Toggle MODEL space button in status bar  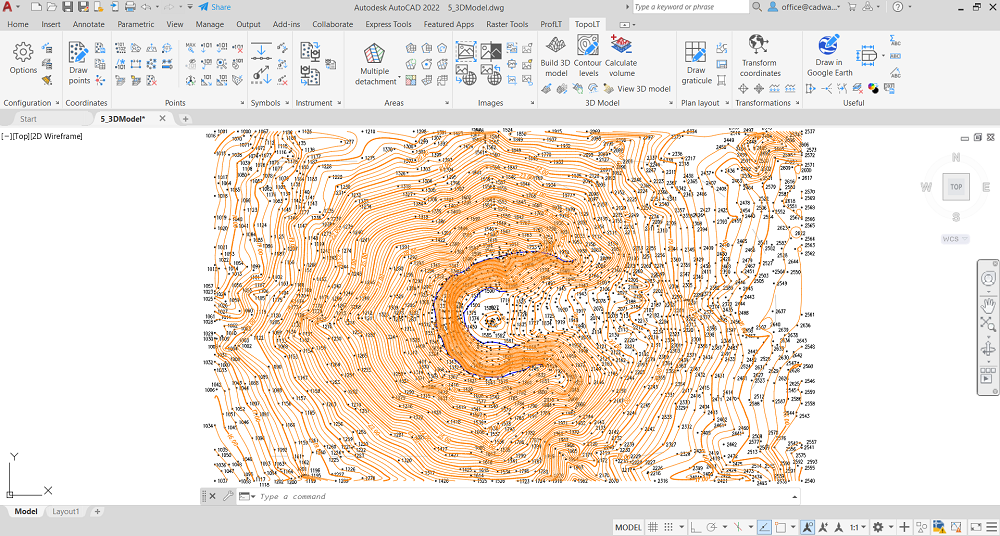[x=628, y=527]
